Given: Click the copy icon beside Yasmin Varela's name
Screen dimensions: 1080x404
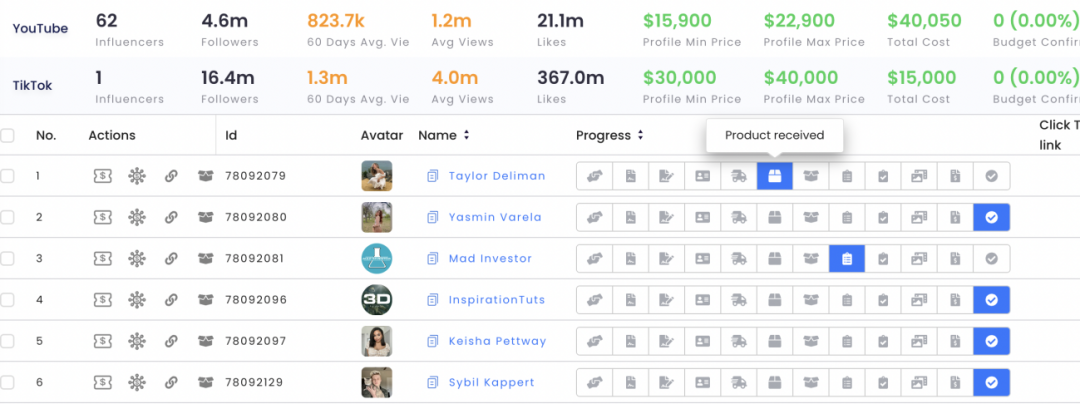Looking at the screenshot, I should click(432, 217).
